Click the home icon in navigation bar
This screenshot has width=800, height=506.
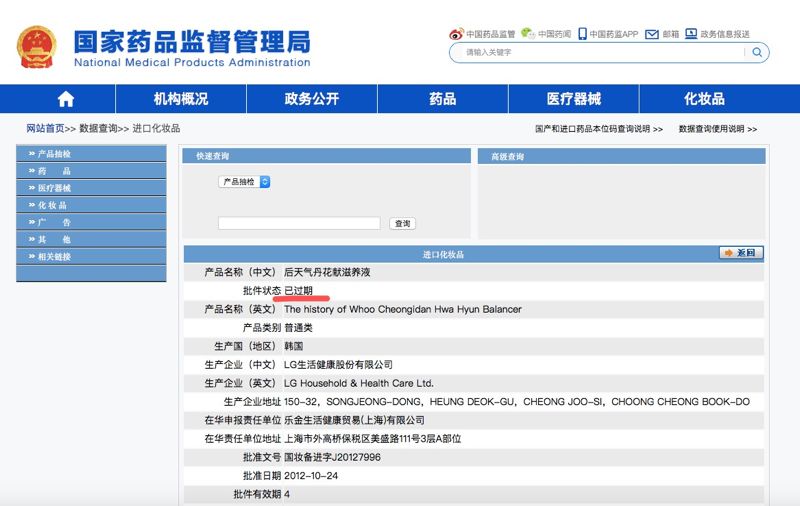click(66, 99)
